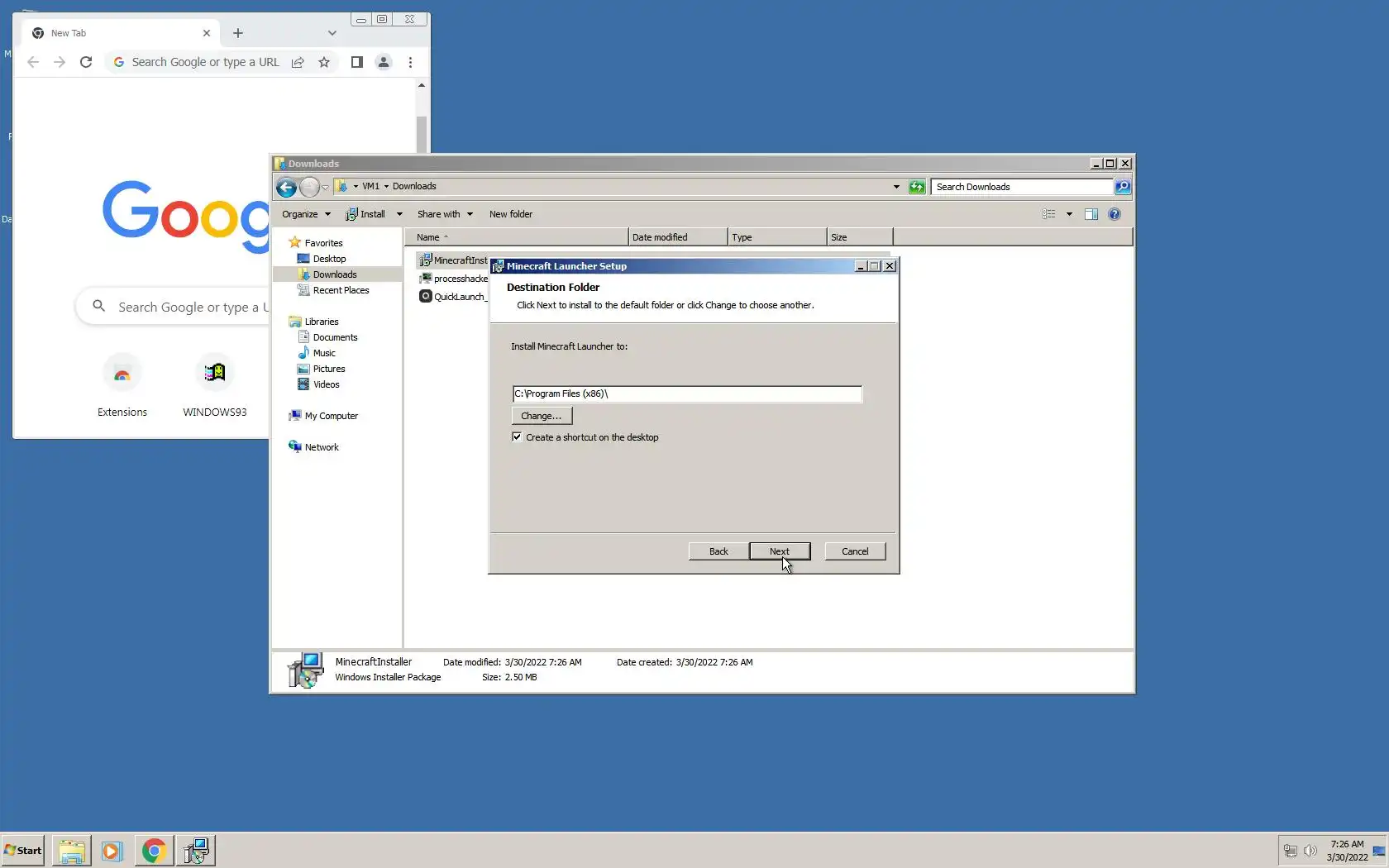
Task: Bookmark this tab with the star icon
Action: click(324, 62)
